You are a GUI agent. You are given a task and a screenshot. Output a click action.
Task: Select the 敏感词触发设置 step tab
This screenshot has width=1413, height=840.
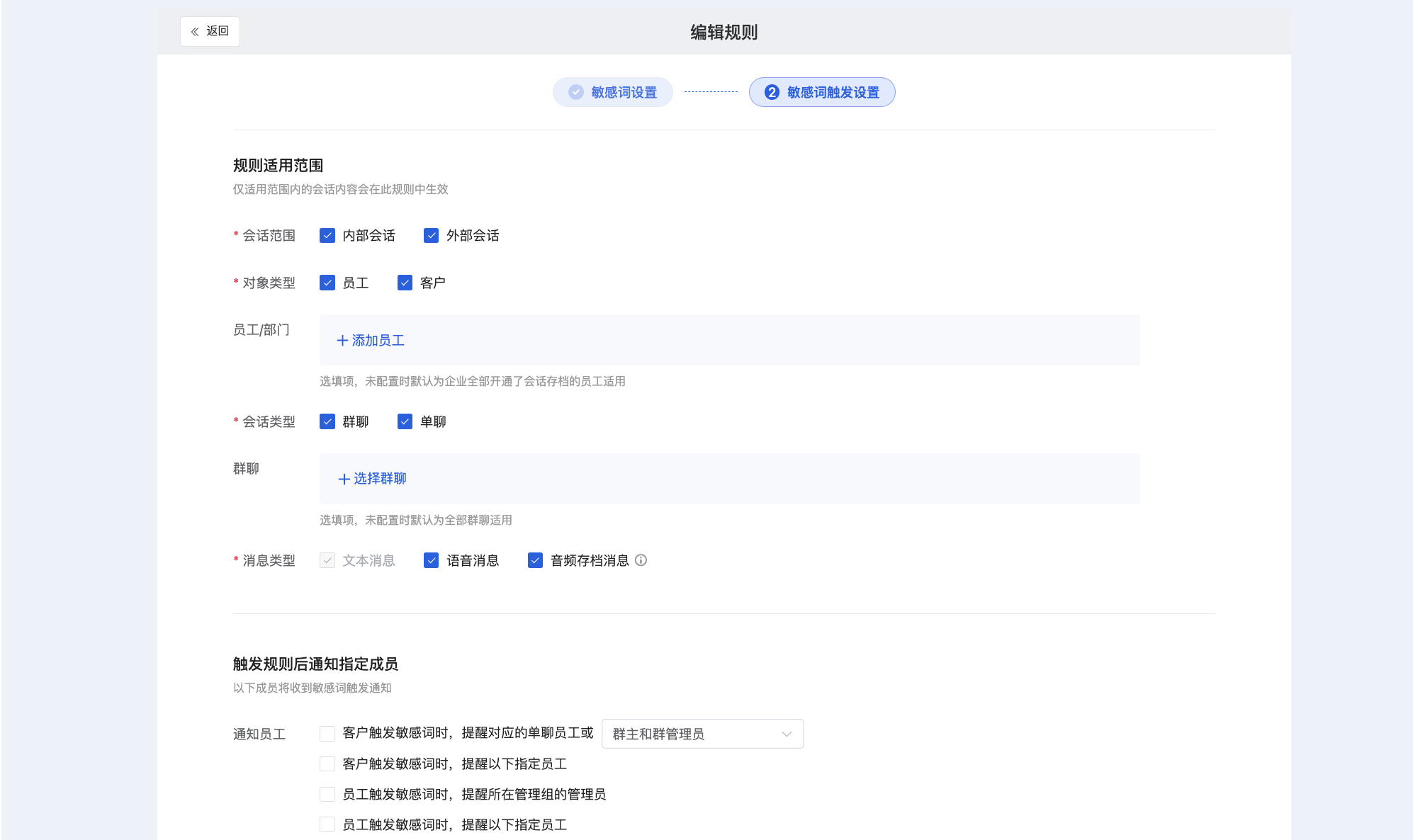(x=822, y=92)
